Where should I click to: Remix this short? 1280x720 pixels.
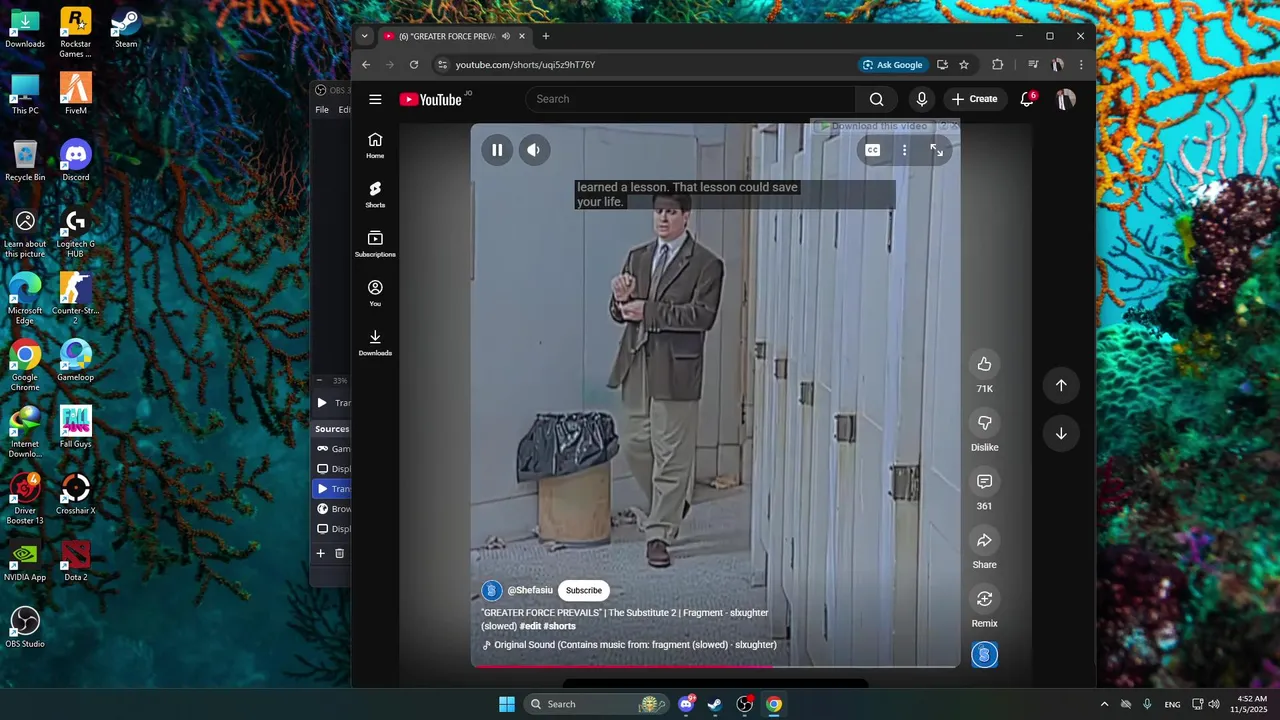coord(984,599)
